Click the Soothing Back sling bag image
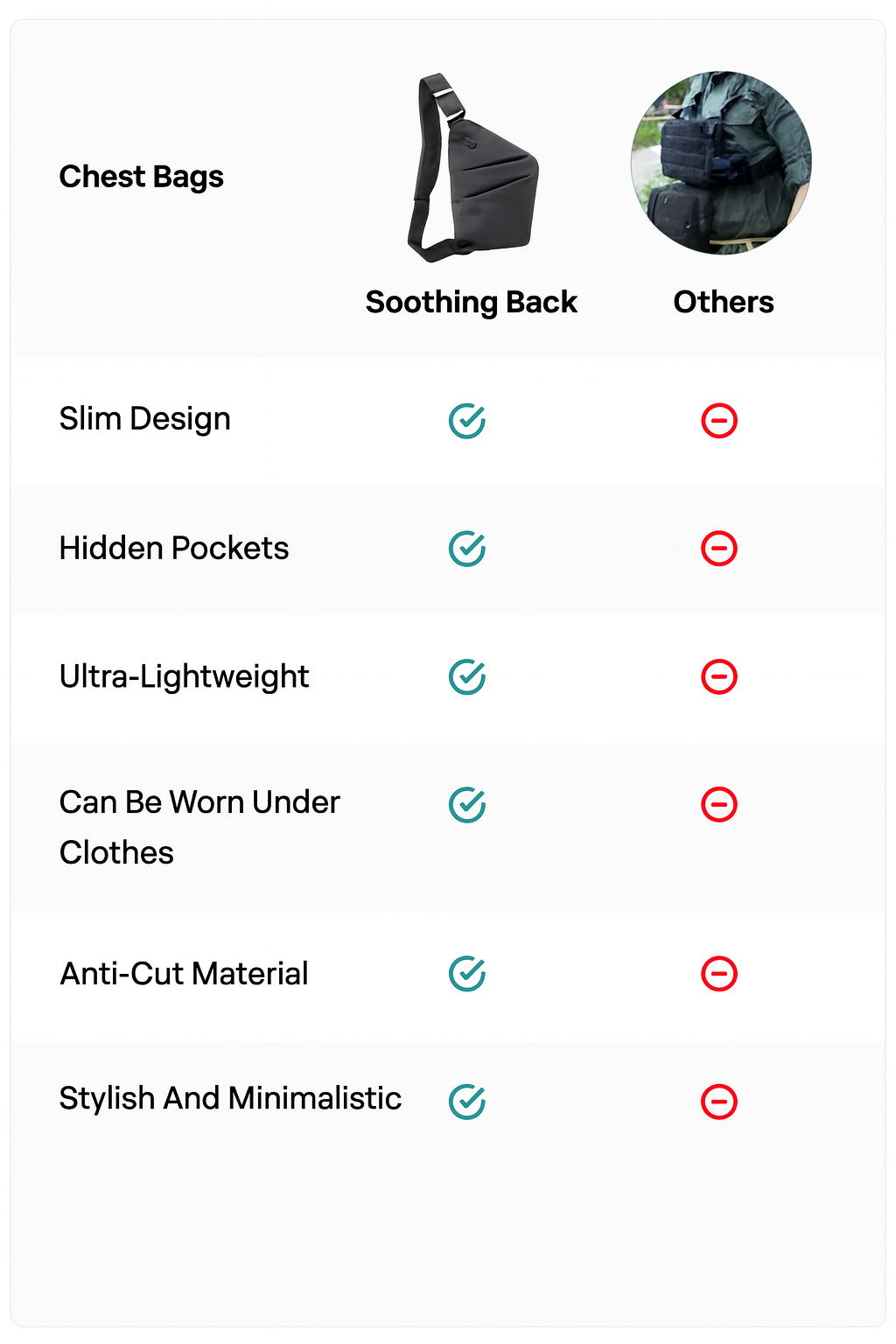The width and height of the screenshot is (896, 1344). tap(472, 168)
